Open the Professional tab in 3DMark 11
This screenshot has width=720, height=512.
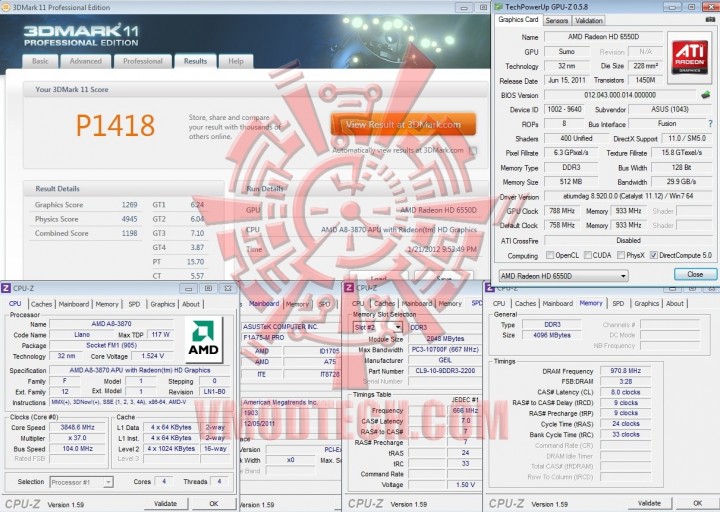pos(143,61)
